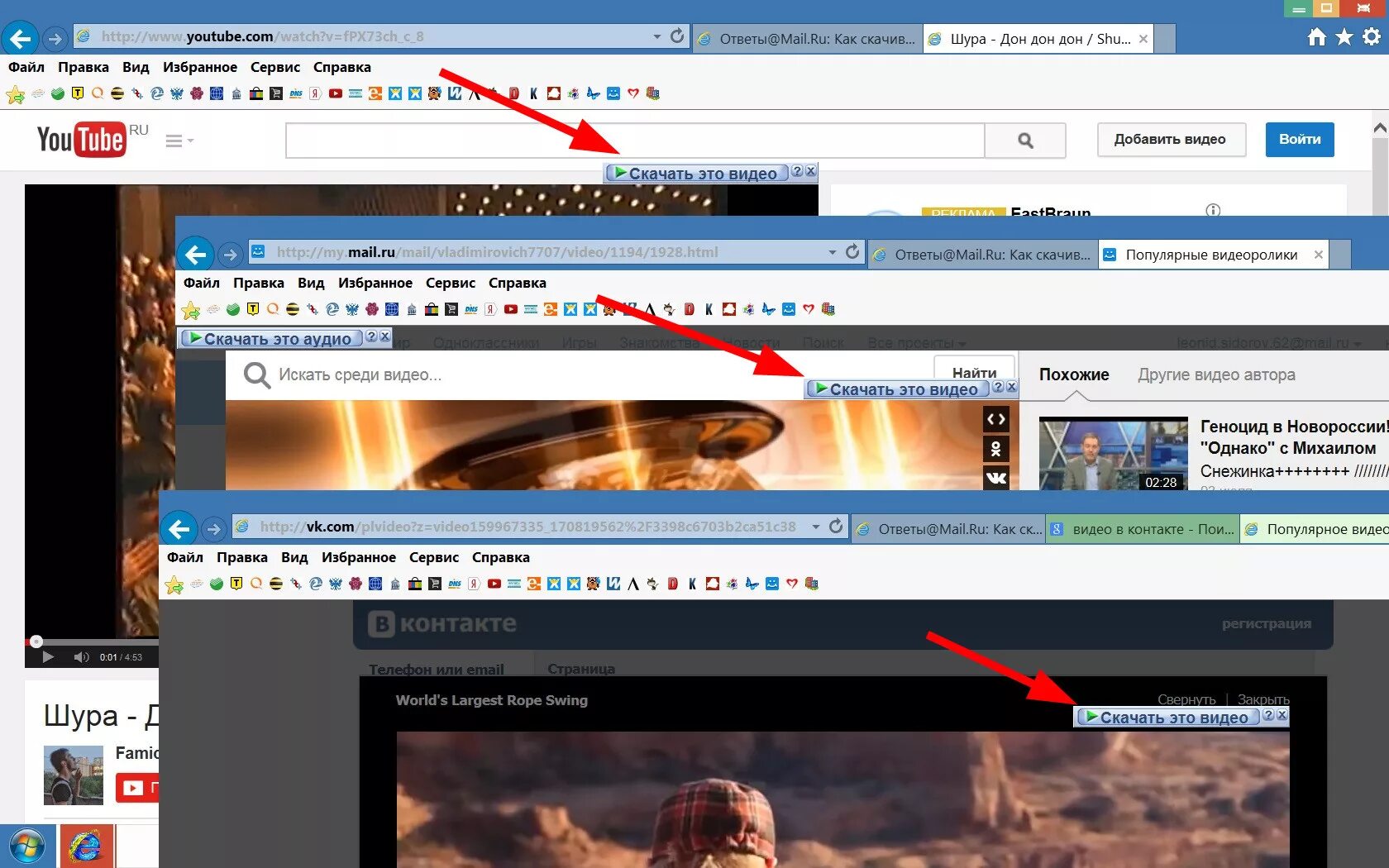Open the Справка menu in vk.com window
The height and width of the screenshot is (868, 1389).
click(x=501, y=557)
